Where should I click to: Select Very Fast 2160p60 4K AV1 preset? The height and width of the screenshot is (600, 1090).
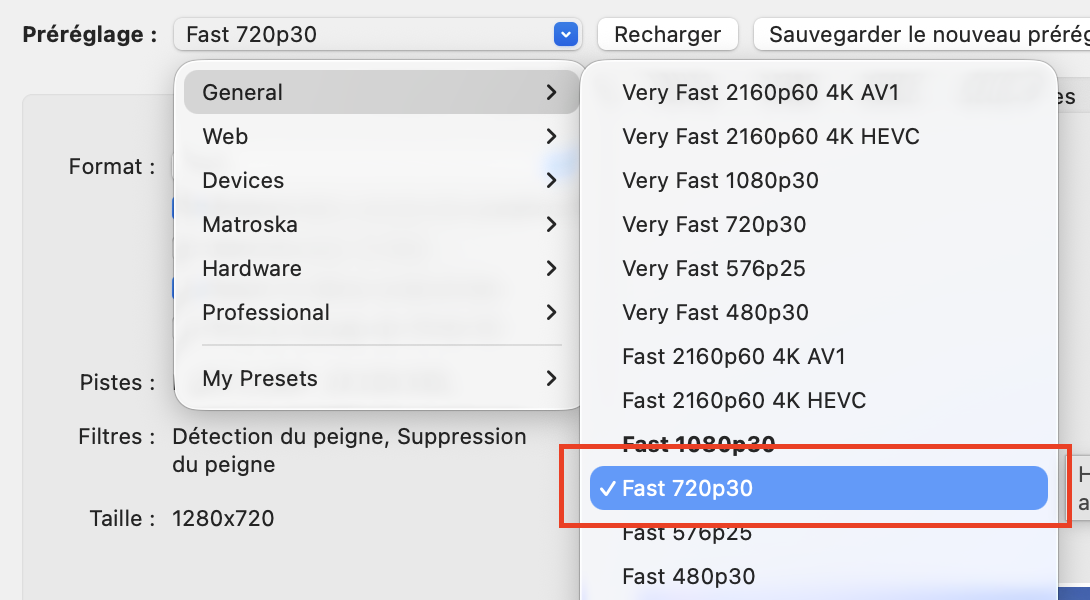pyautogui.click(x=760, y=93)
